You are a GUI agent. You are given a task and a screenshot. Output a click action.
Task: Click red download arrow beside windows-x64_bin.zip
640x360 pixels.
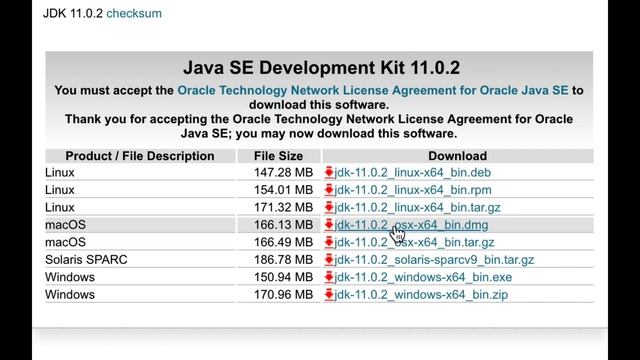329,295
